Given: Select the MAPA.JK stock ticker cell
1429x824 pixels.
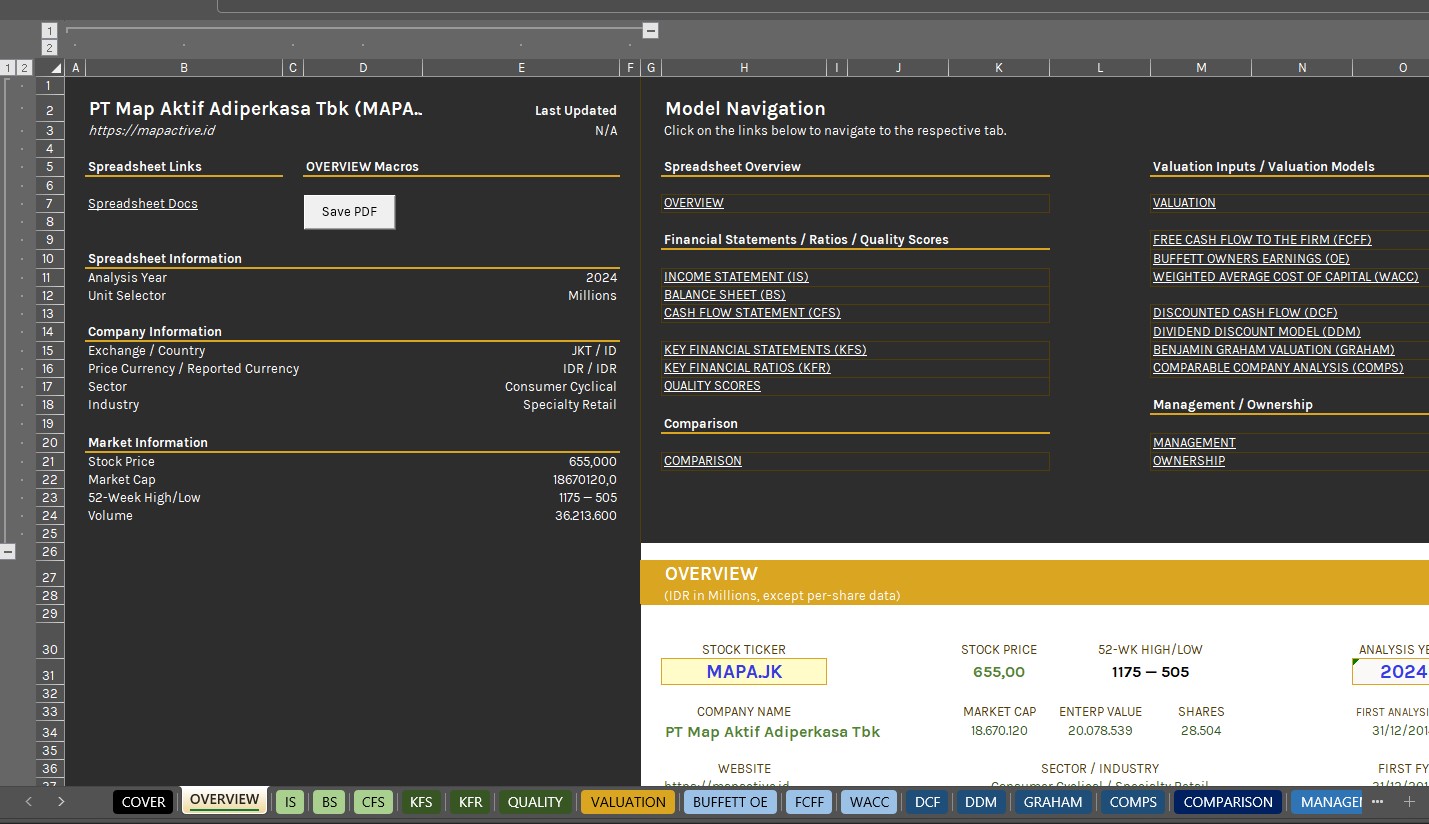Looking at the screenshot, I should 743,671.
